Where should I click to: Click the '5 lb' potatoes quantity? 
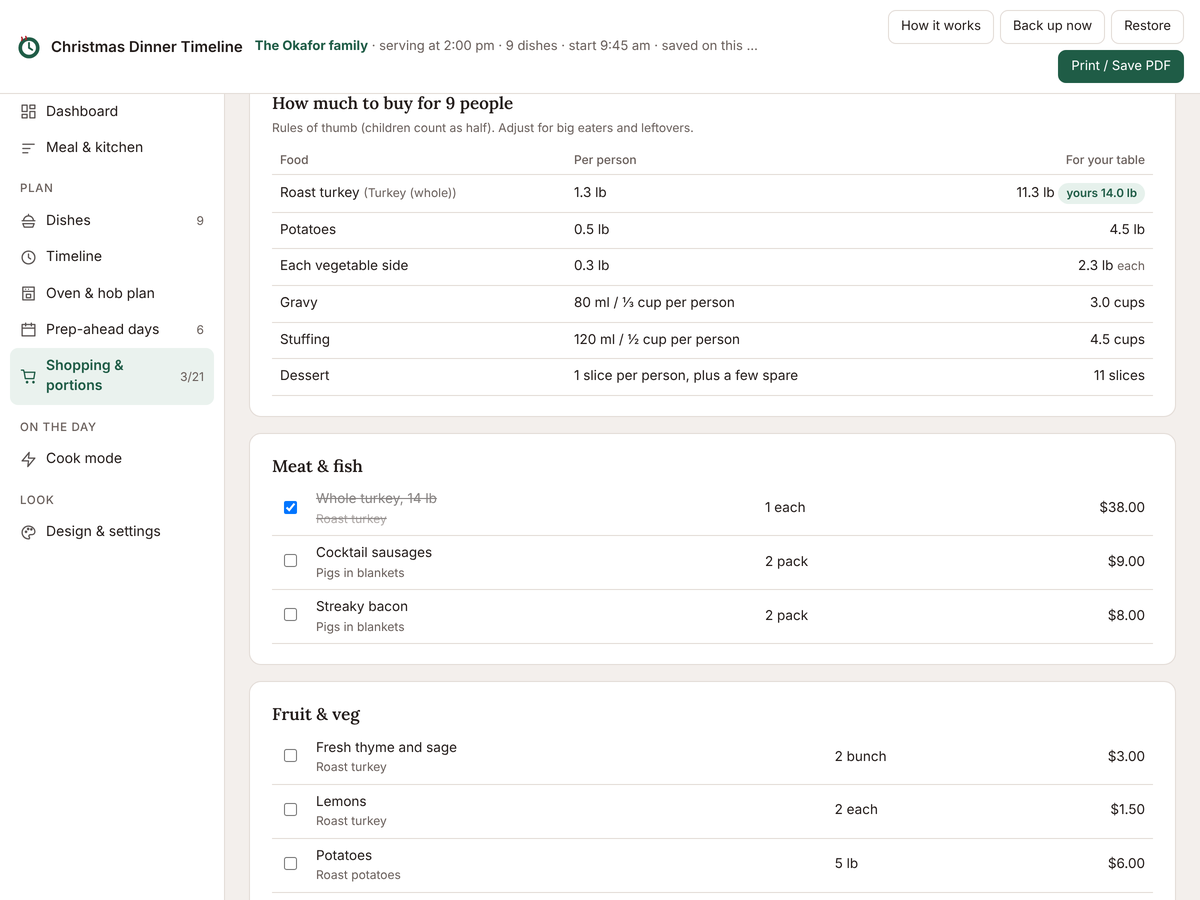tap(846, 864)
